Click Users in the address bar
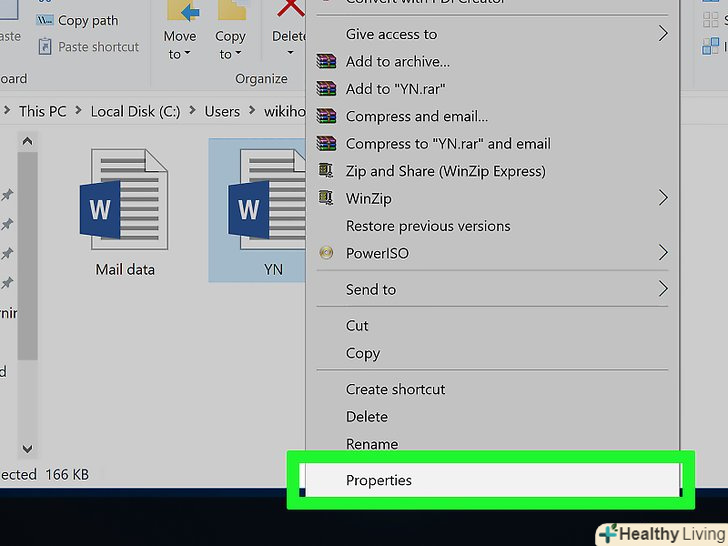 point(222,111)
